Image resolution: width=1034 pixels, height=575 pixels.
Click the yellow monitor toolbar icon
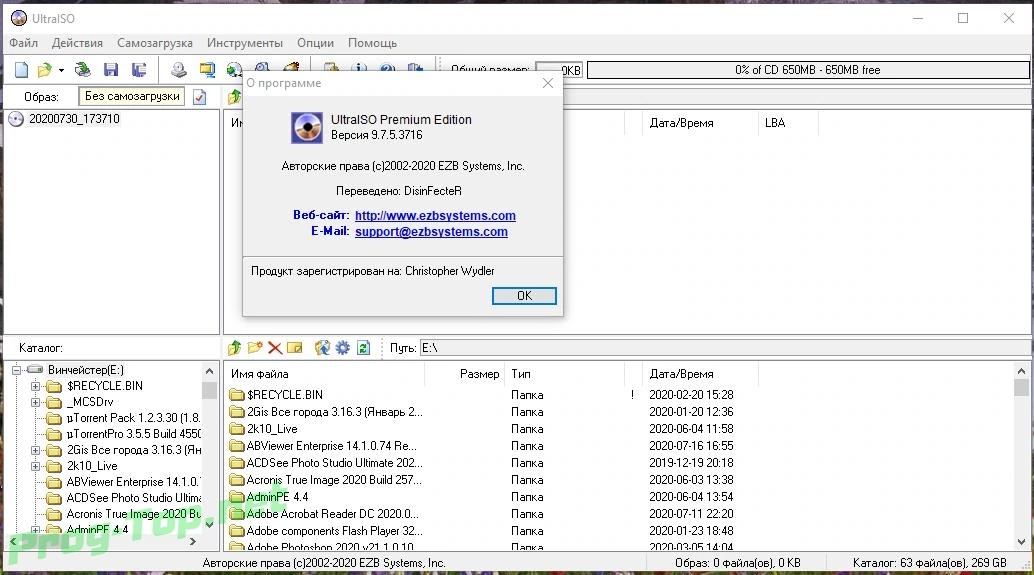pos(207,70)
